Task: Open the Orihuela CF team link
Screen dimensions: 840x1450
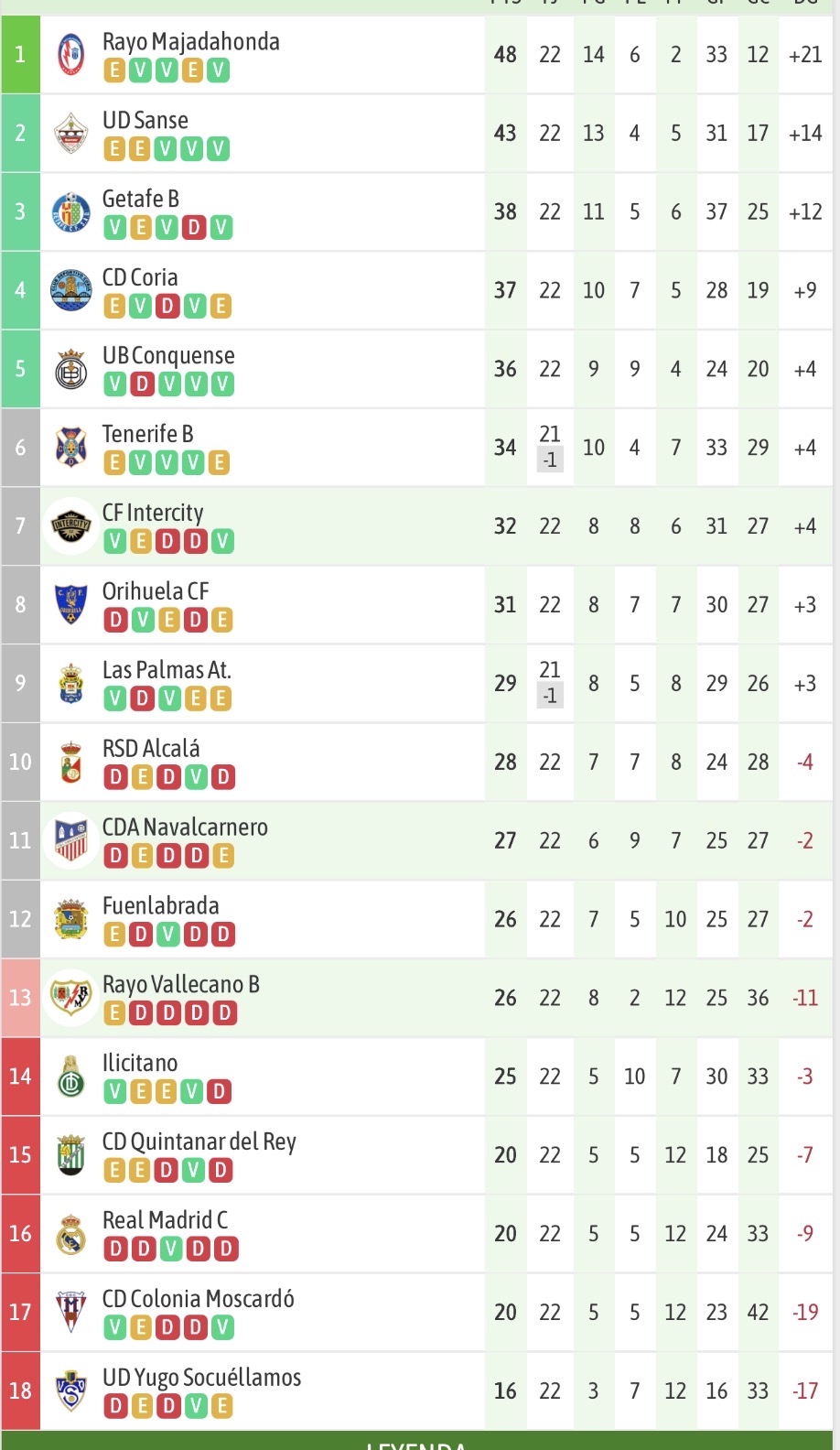Action: [156, 591]
